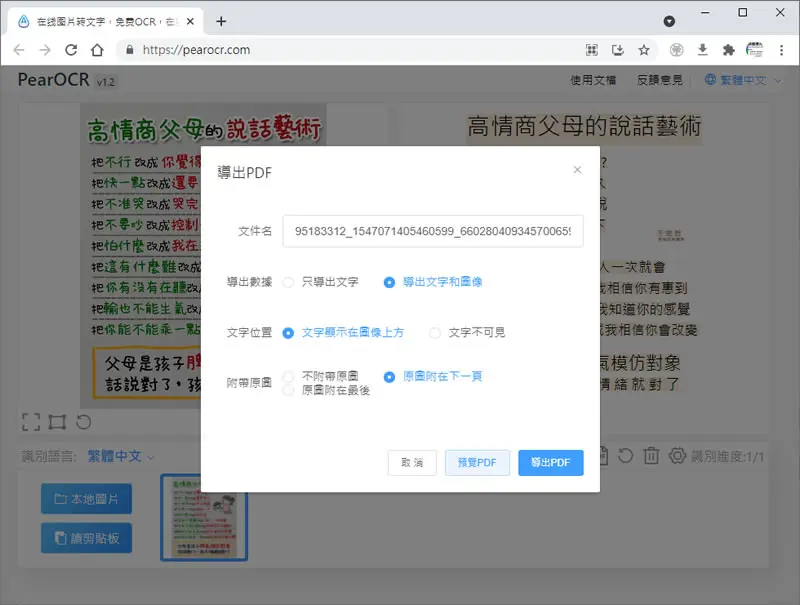Open the settings gear icon near 識別進度
The image size is (800, 605).
pos(677,456)
